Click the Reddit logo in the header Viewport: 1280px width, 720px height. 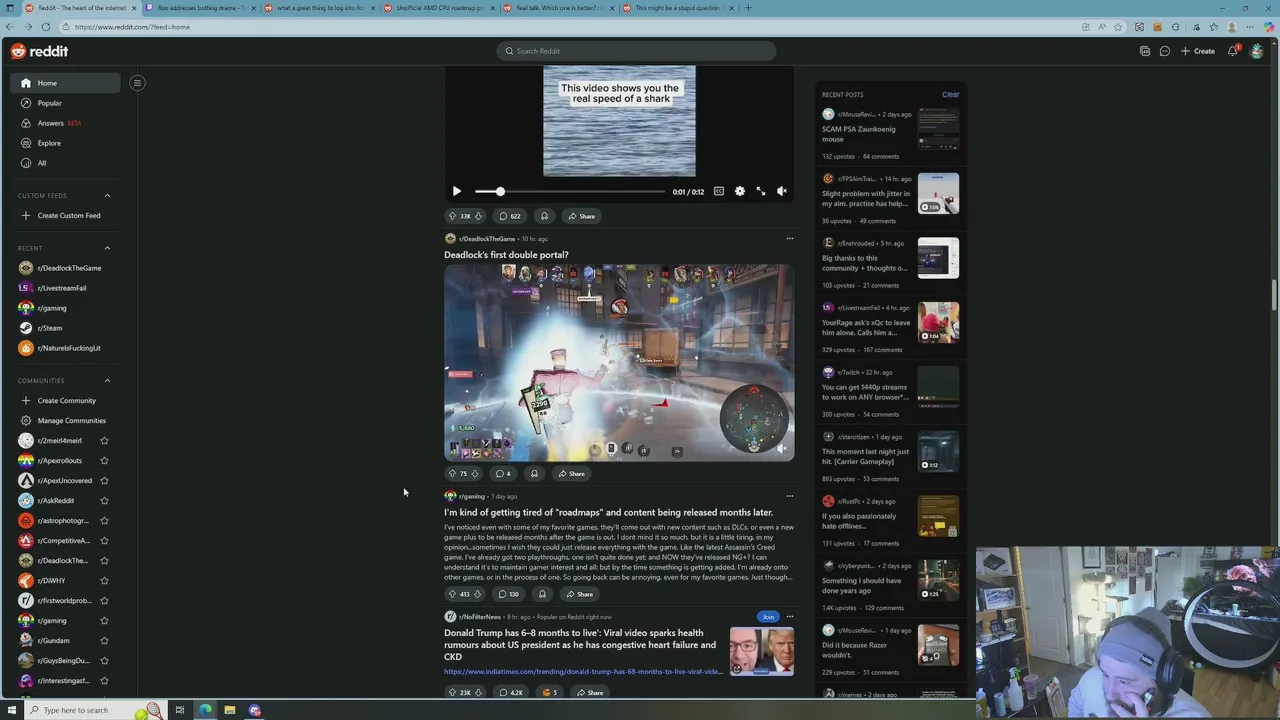click(x=40, y=51)
